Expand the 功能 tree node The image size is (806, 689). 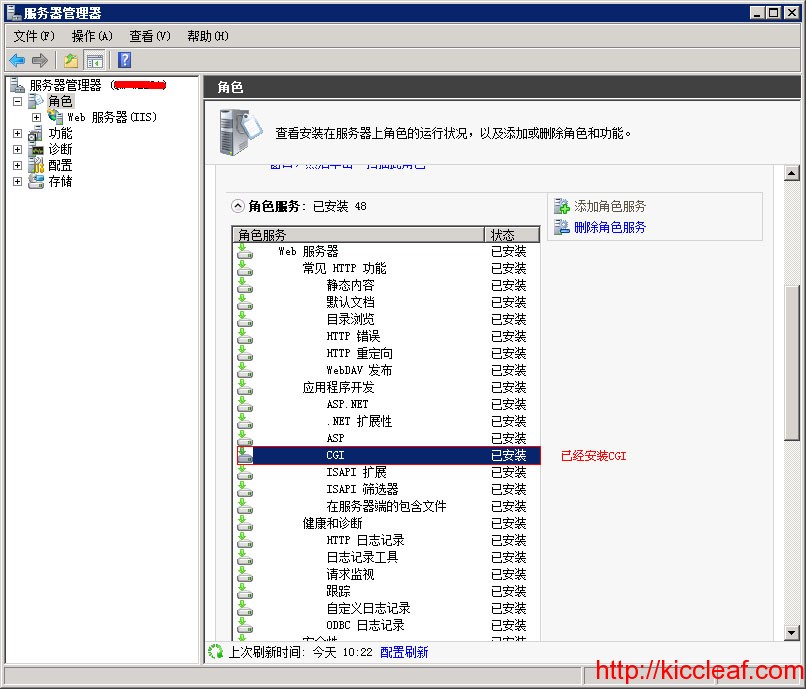coord(17,134)
